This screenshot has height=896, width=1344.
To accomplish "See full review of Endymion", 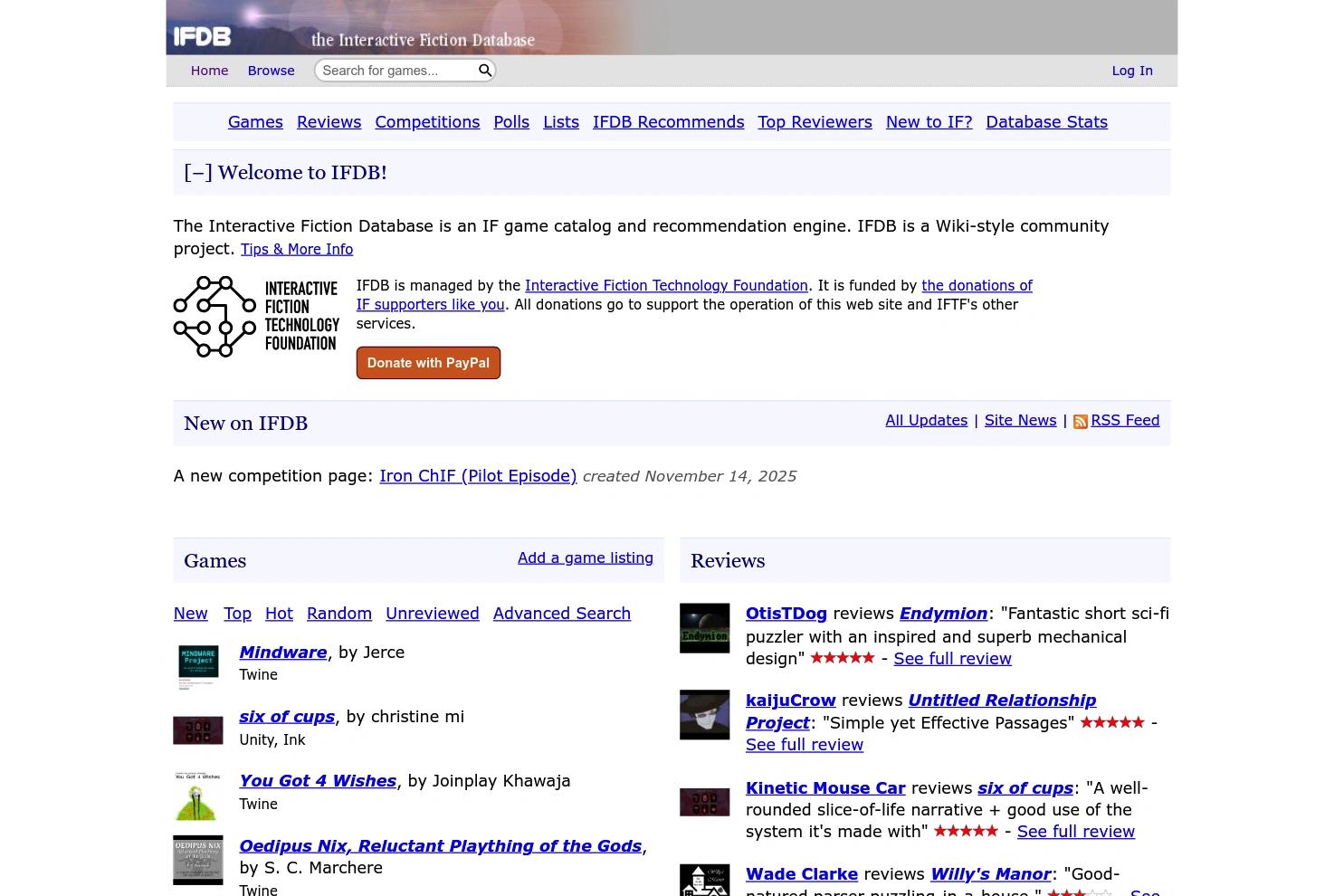I will click(x=953, y=659).
